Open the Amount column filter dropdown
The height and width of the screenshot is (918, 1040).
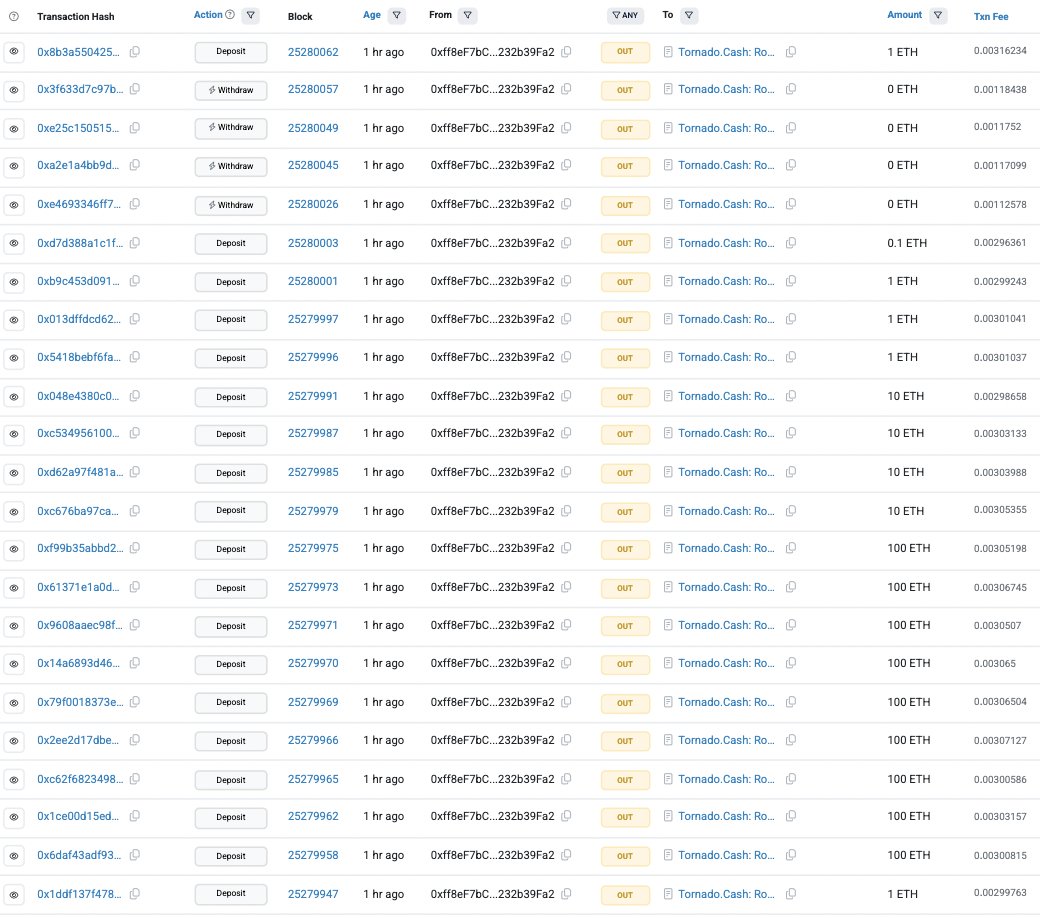pos(938,15)
